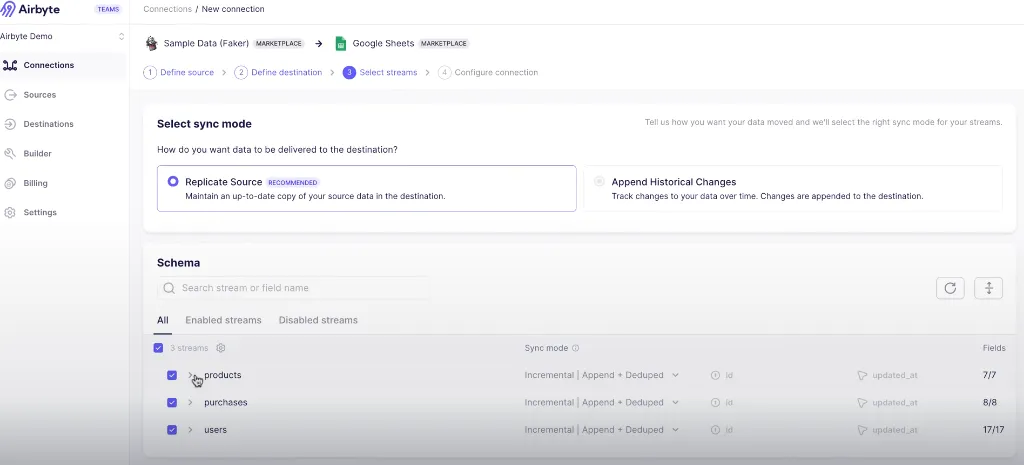Open the Airbyte Demo workspace switcher

63,37
